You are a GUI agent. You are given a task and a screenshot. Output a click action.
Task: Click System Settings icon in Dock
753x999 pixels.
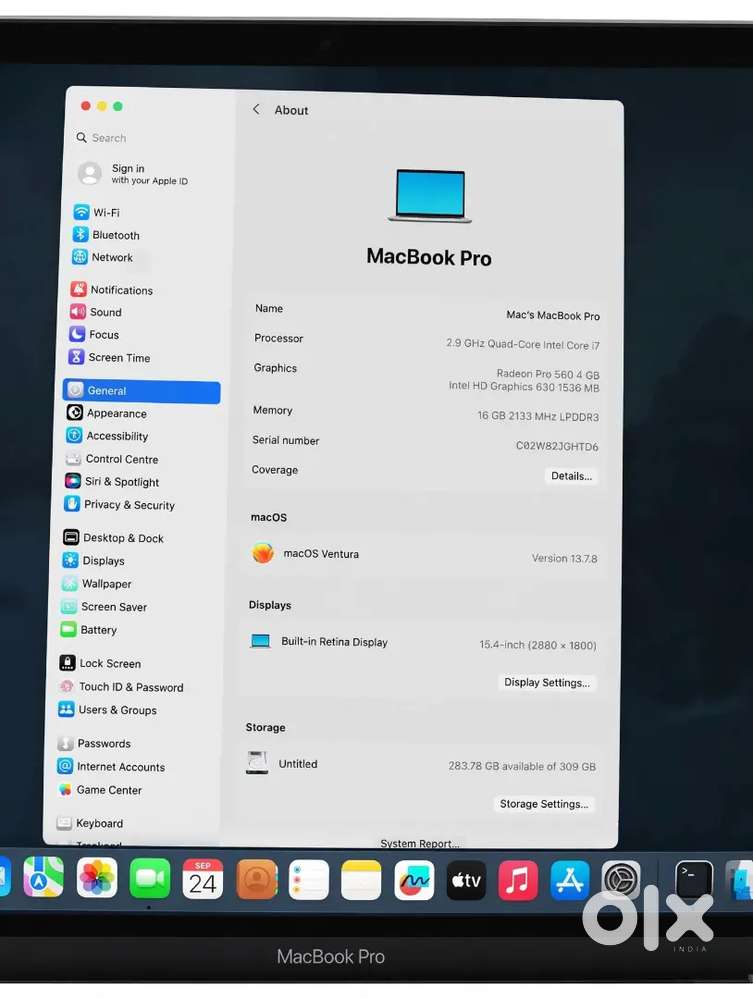(621, 880)
